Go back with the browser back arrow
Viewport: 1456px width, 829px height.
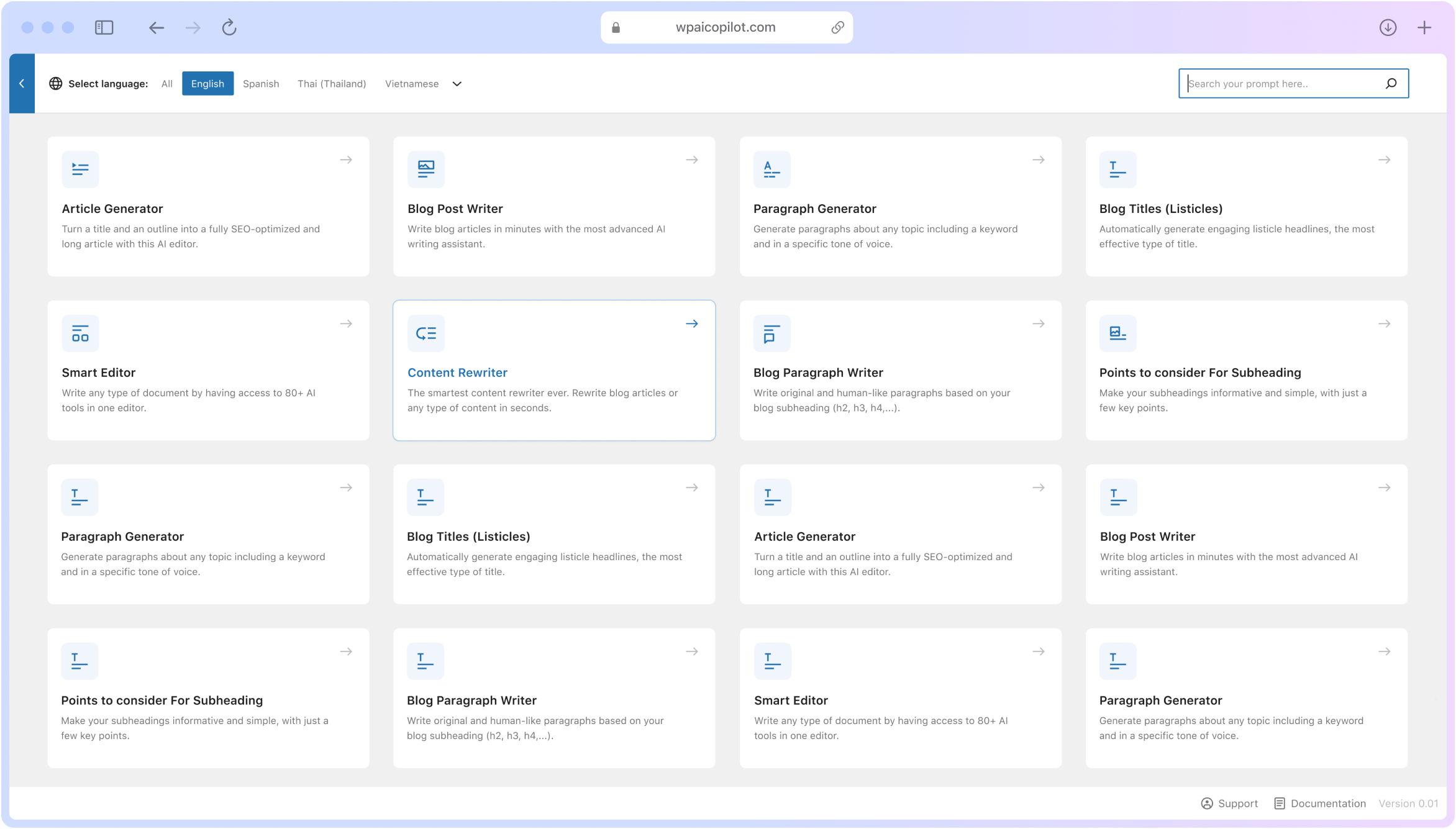pyautogui.click(x=157, y=27)
